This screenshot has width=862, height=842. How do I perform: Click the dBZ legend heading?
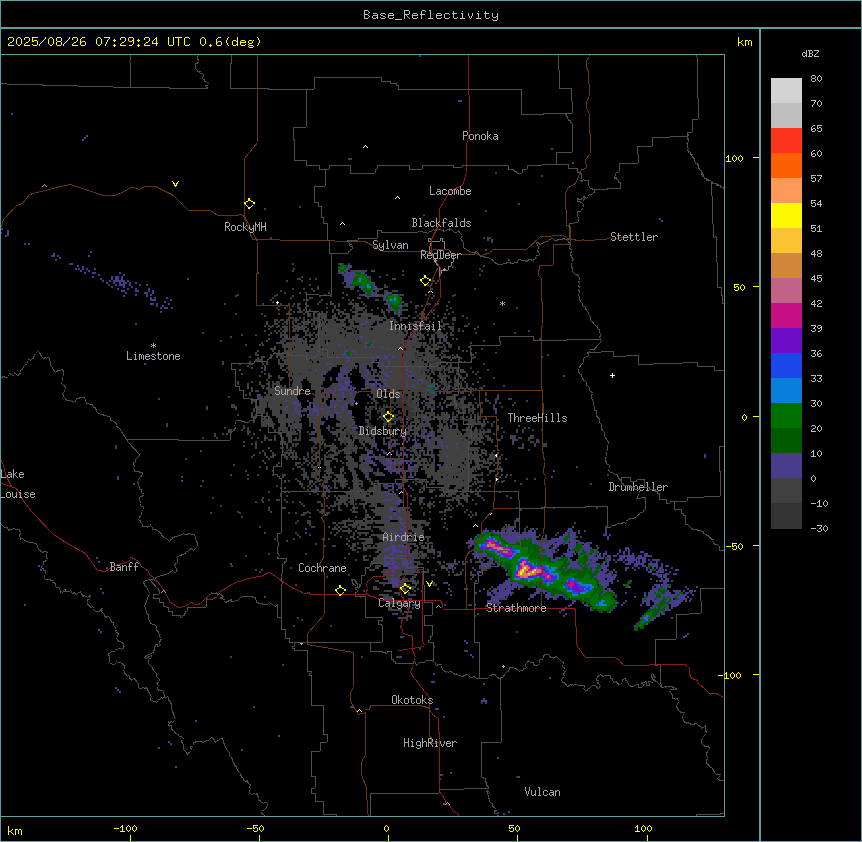810,54
